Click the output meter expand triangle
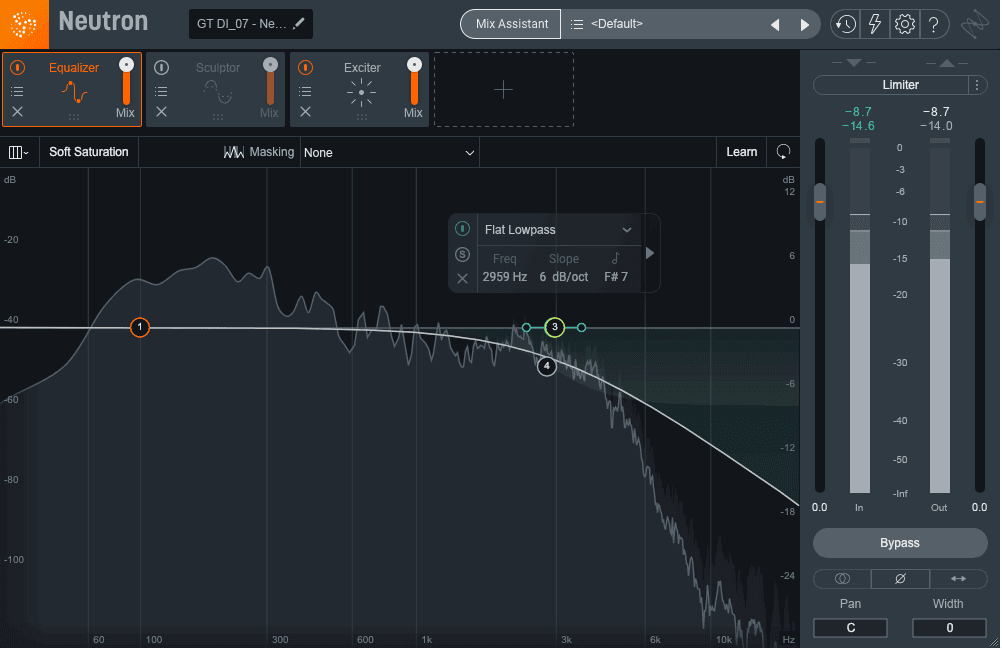 pos(947,63)
